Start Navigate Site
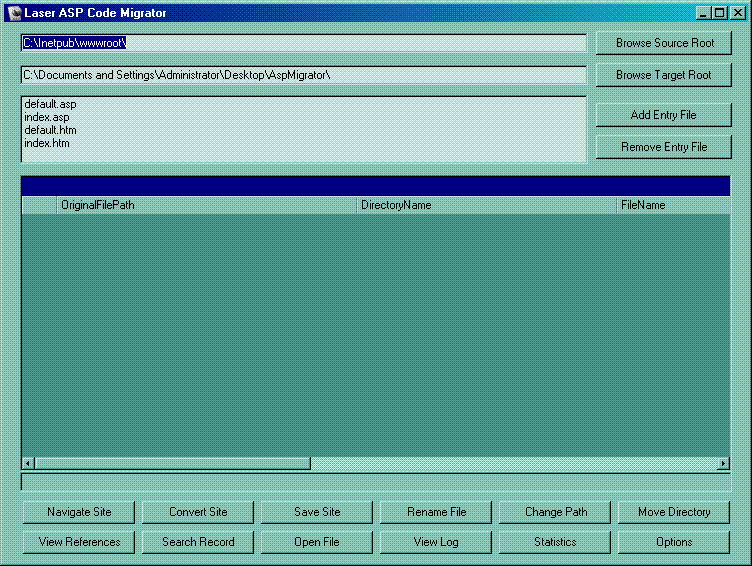Image resolution: width=752 pixels, height=566 pixels. [x=79, y=512]
